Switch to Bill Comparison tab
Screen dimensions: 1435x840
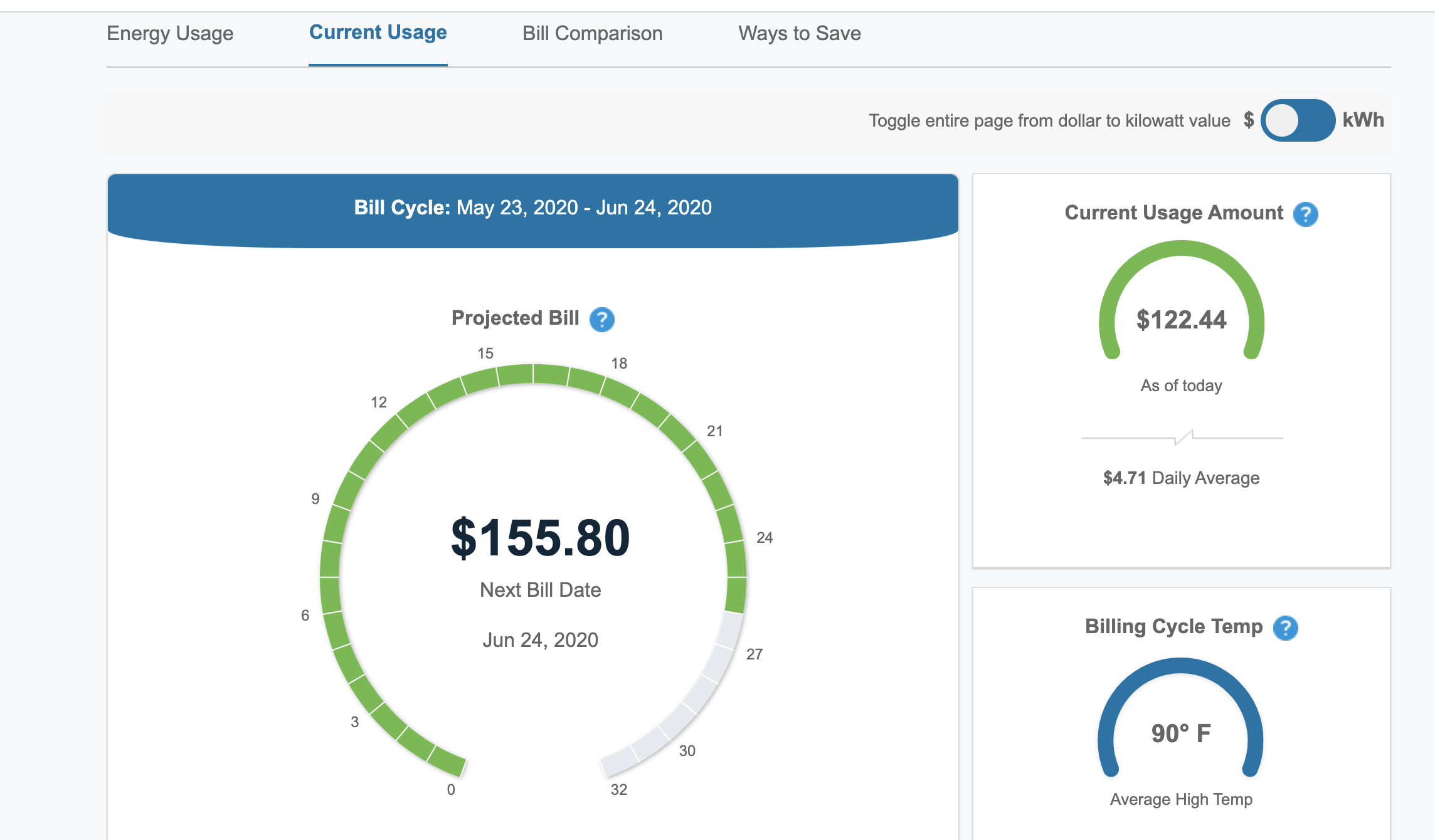592,33
